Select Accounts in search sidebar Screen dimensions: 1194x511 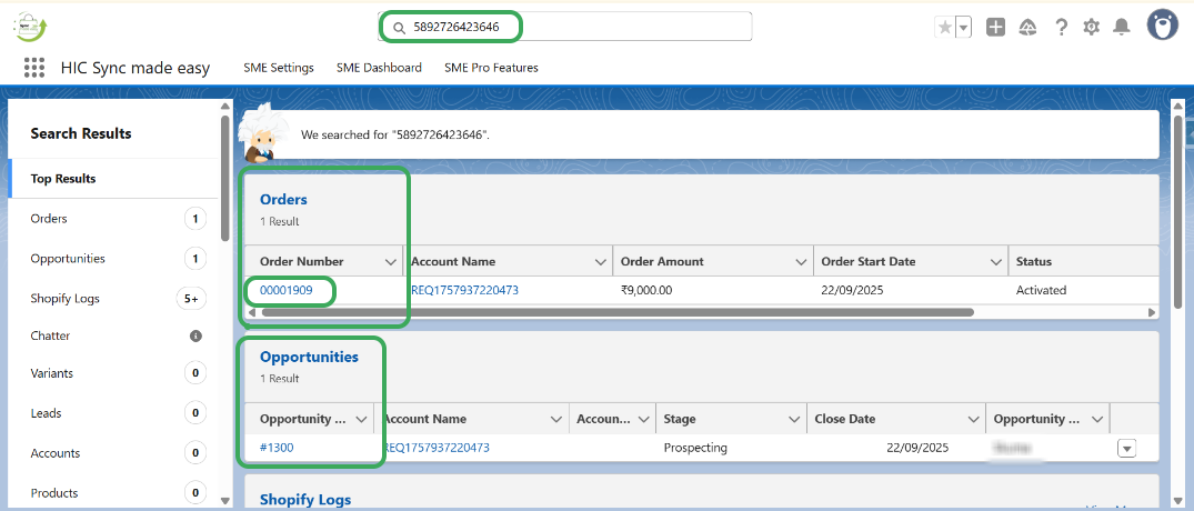point(113,453)
